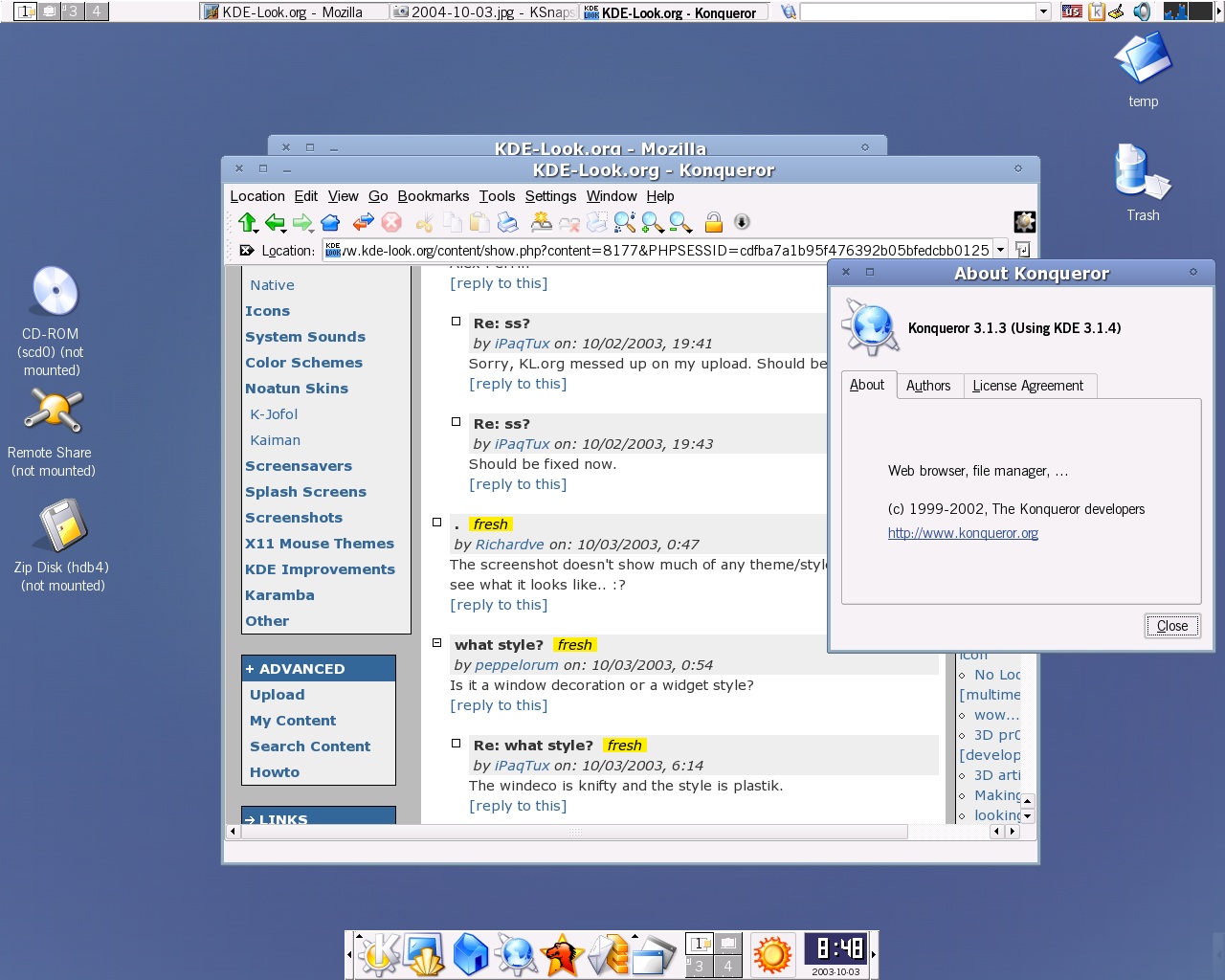The image size is (1225, 980).
Task: Open the Home folder from the panel
Action: click(x=470, y=954)
